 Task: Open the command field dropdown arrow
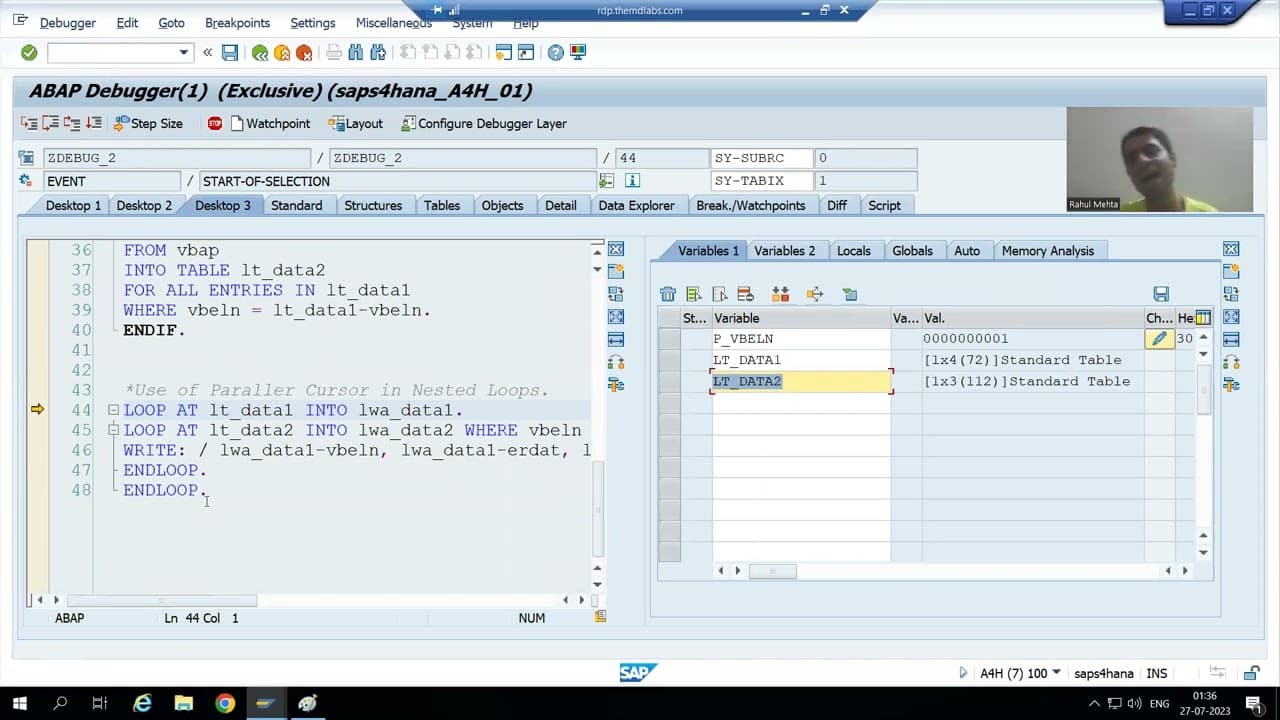pyautogui.click(x=183, y=53)
